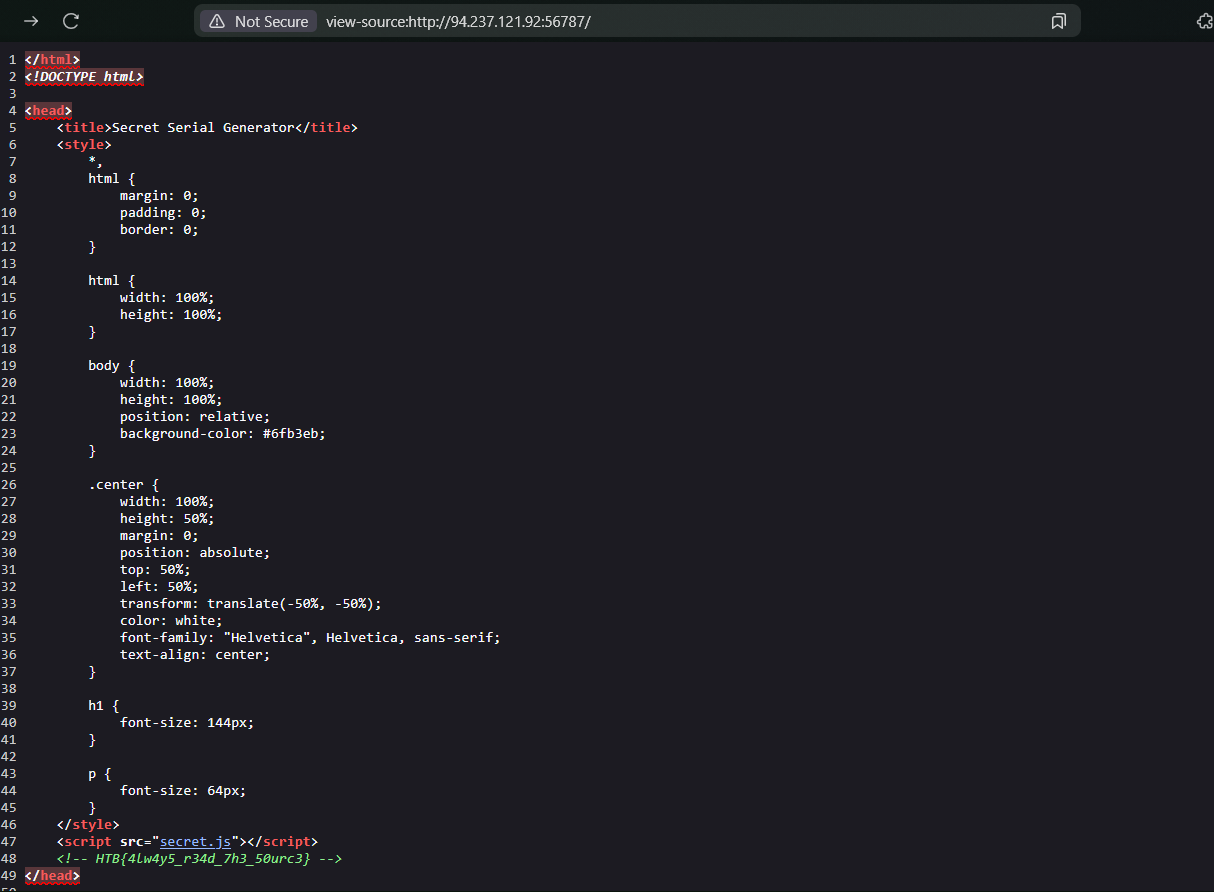This screenshot has height=892, width=1214.
Task: Click the highlighted closing head tag
Action: (52, 876)
